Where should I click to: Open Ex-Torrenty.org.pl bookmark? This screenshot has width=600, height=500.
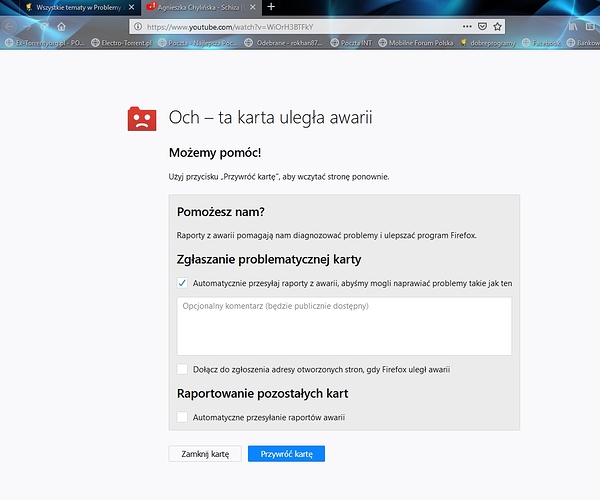tap(45, 43)
